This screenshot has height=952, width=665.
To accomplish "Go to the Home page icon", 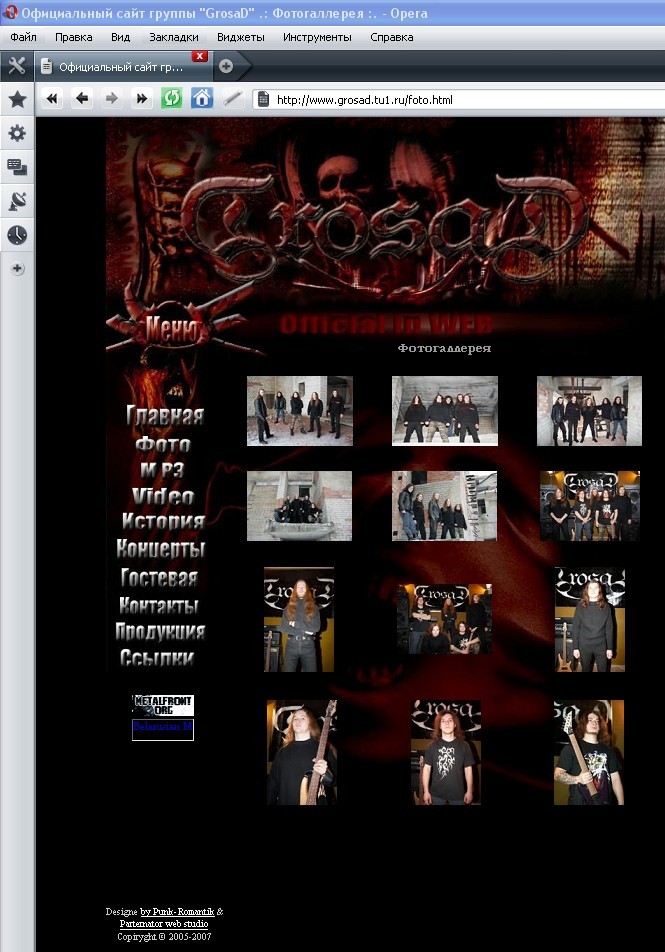I will click(x=202, y=98).
